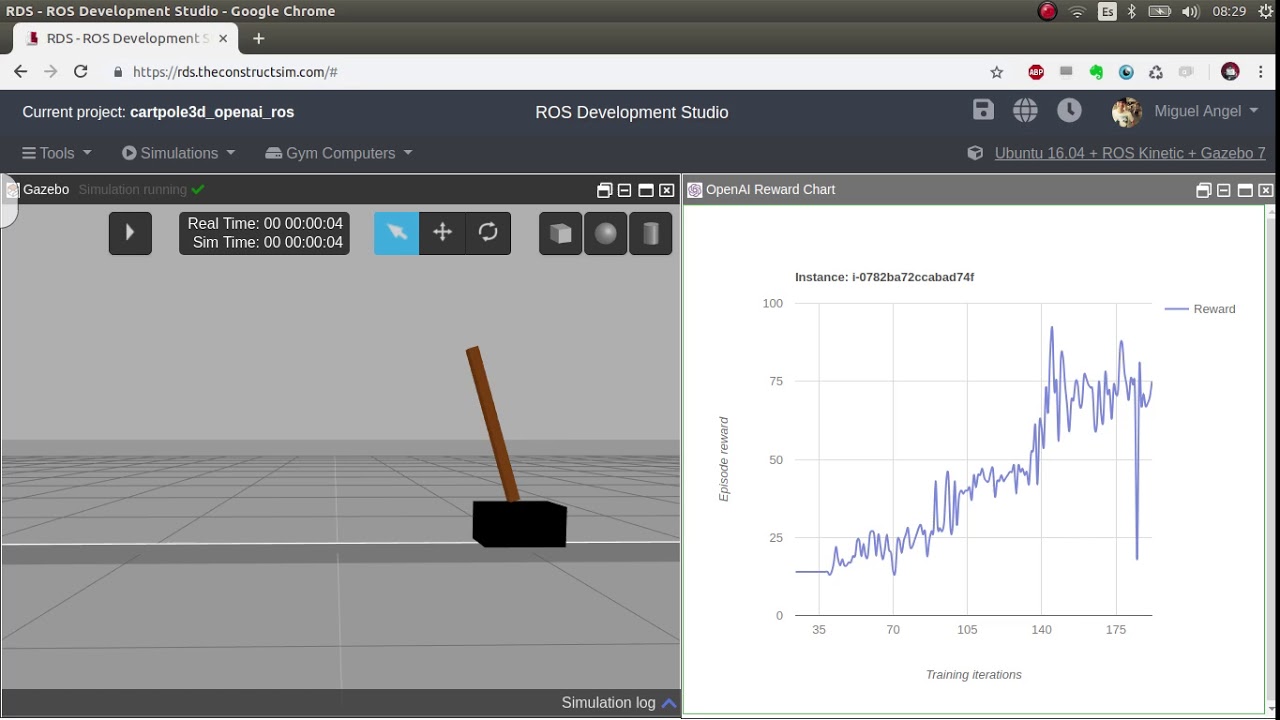Insert a sphere shape in Gazebo

coord(606,233)
